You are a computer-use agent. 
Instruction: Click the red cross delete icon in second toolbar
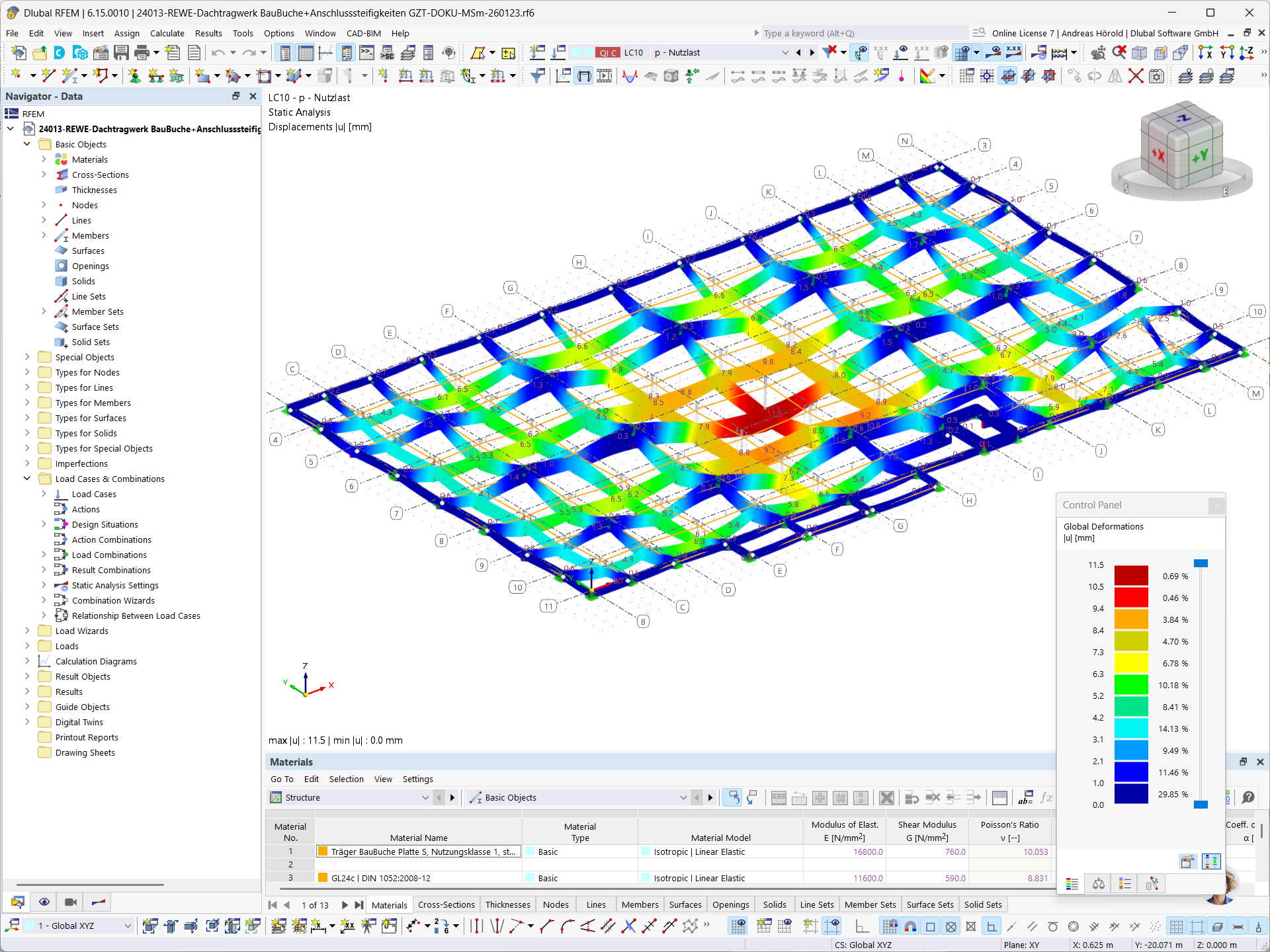[1136, 76]
